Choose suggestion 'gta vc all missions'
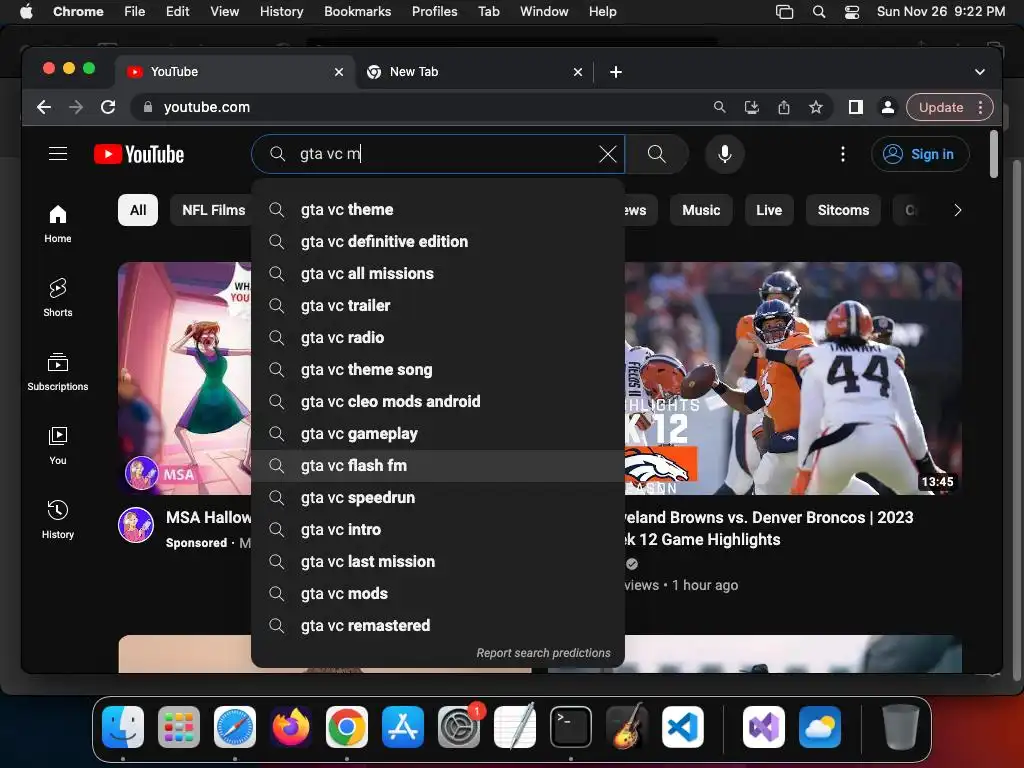This screenshot has height=768, width=1024. [x=438, y=274]
